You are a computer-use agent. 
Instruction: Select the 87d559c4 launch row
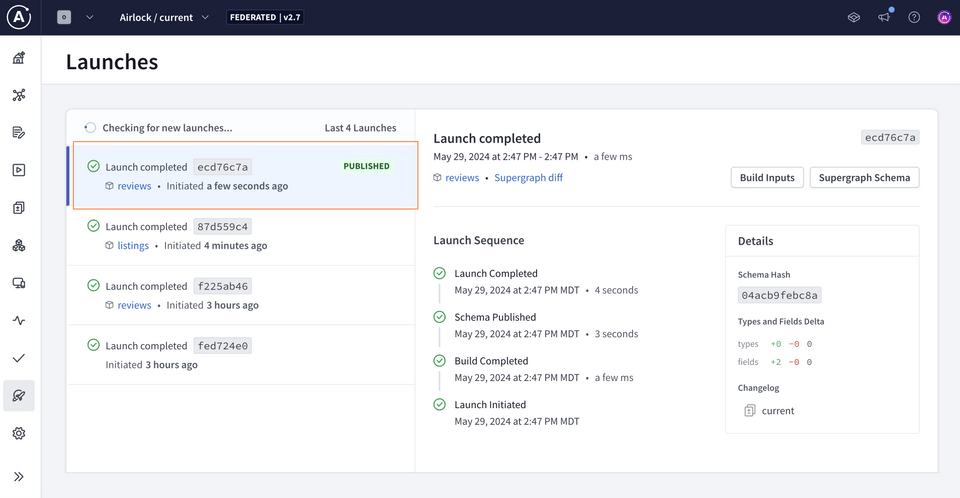click(x=241, y=236)
